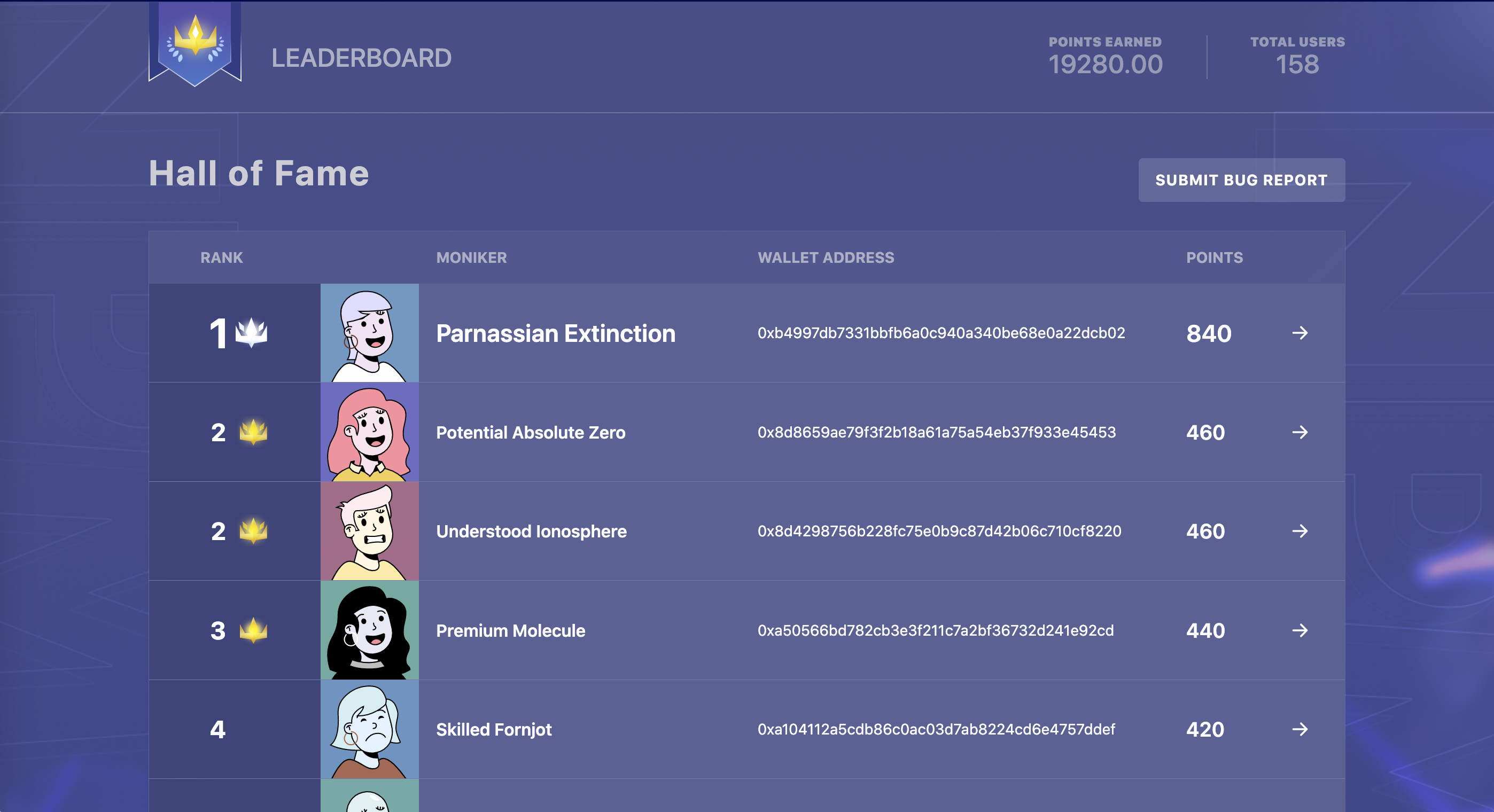Select Parnassian Extinction moniker name
This screenshot has width=1494, height=812.
[x=555, y=333]
